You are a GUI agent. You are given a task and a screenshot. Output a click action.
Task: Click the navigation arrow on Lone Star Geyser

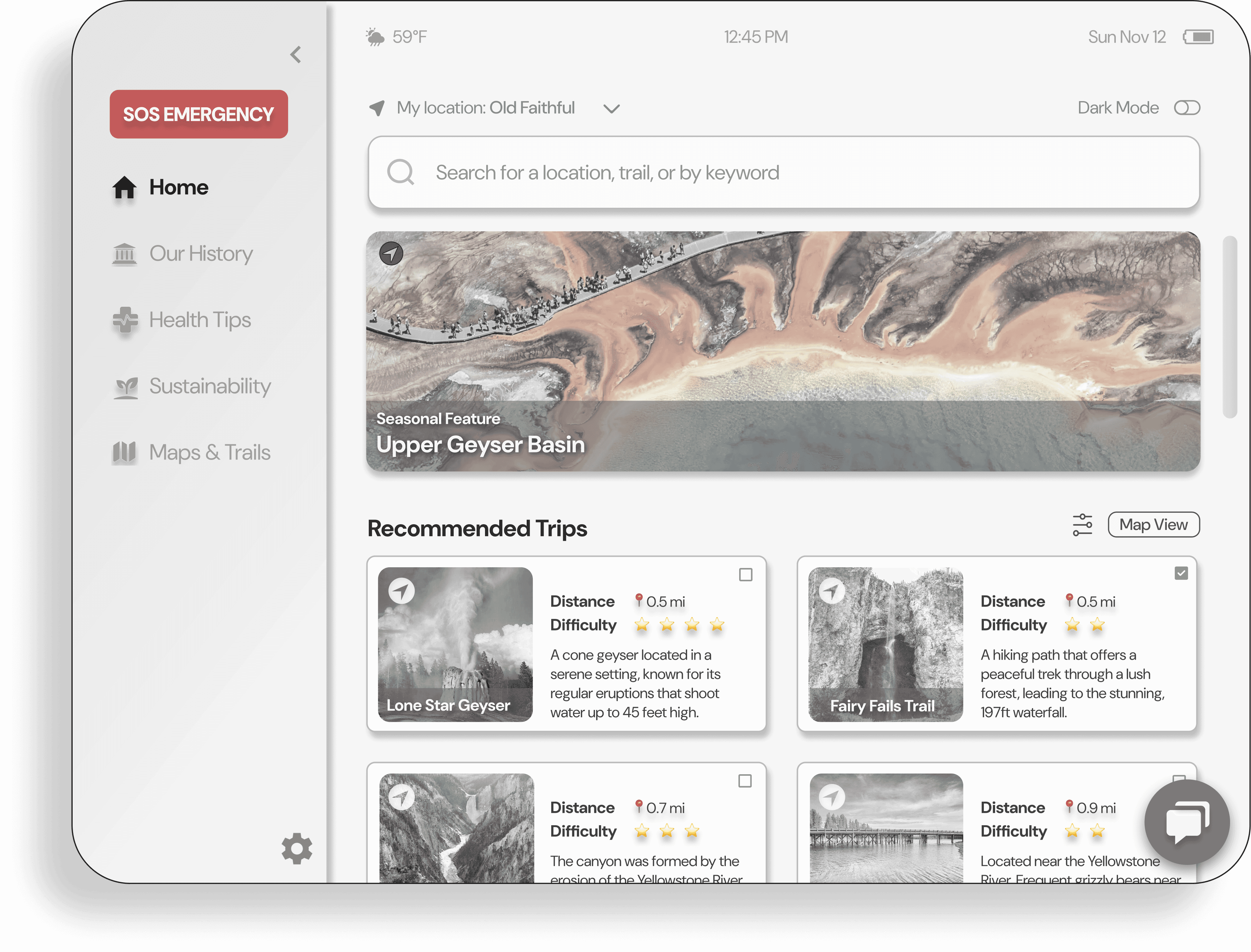pyautogui.click(x=401, y=591)
